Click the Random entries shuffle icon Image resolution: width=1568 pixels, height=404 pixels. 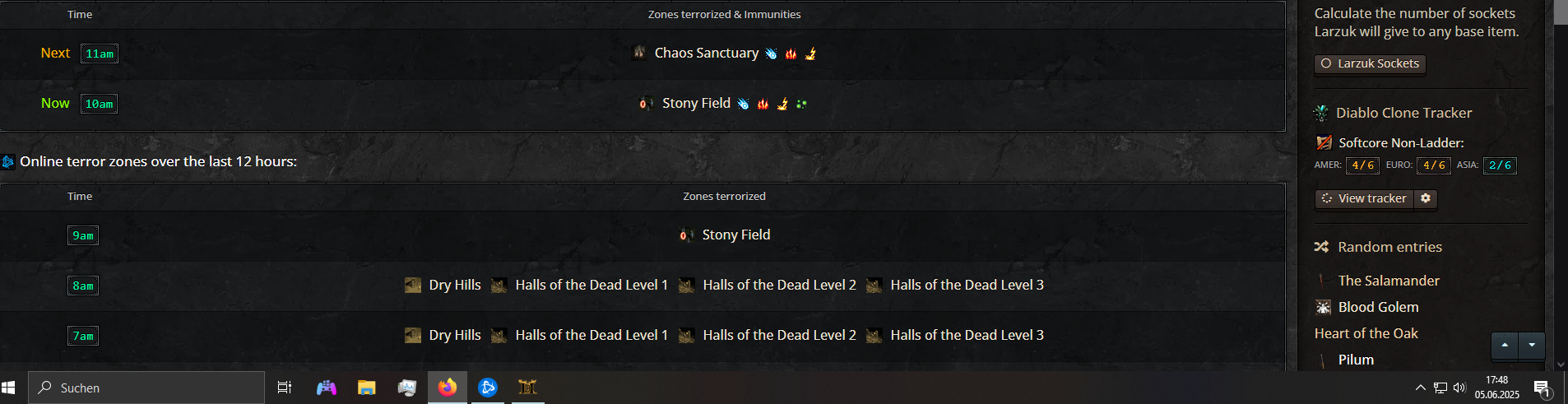(x=1321, y=247)
